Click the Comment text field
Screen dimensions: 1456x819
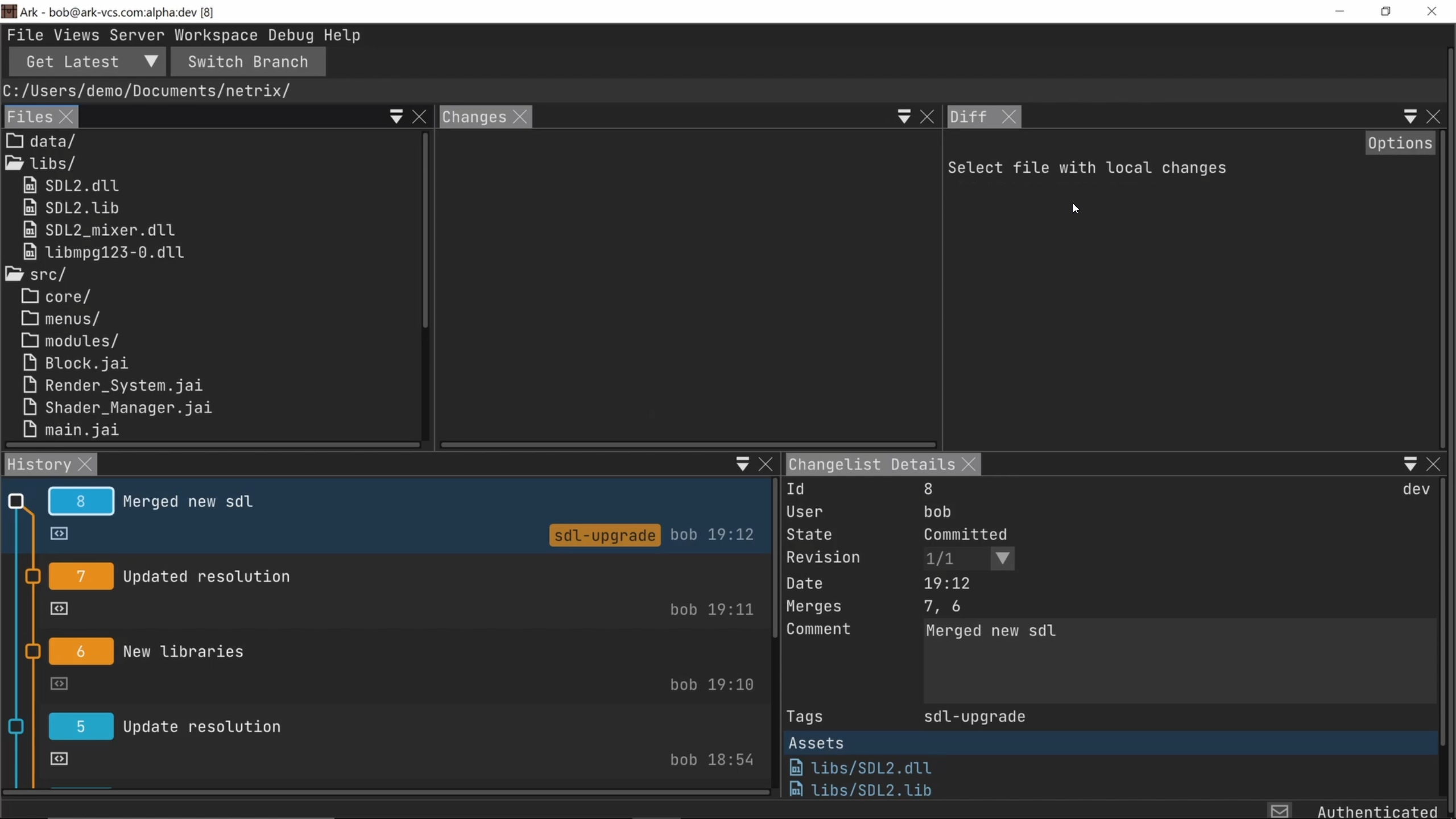tap(1177, 660)
